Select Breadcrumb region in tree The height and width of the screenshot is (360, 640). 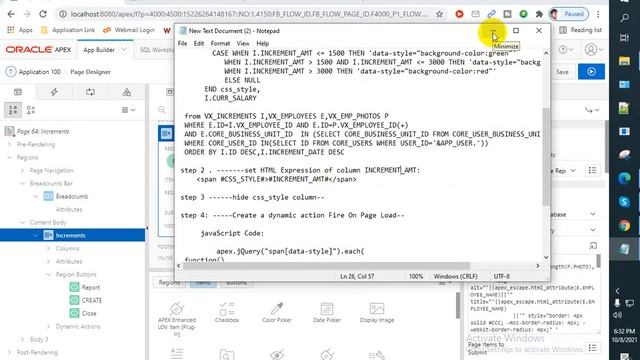coord(71,196)
